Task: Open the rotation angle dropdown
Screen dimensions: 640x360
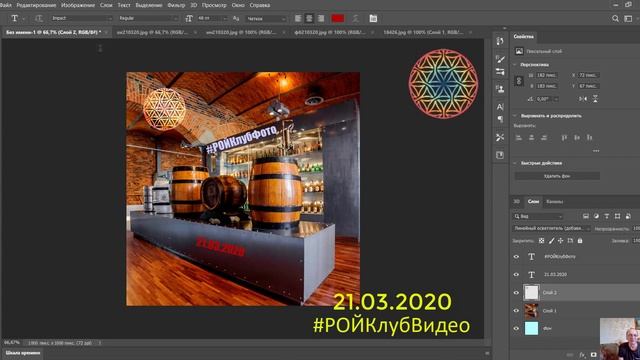Action: [x=556, y=99]
